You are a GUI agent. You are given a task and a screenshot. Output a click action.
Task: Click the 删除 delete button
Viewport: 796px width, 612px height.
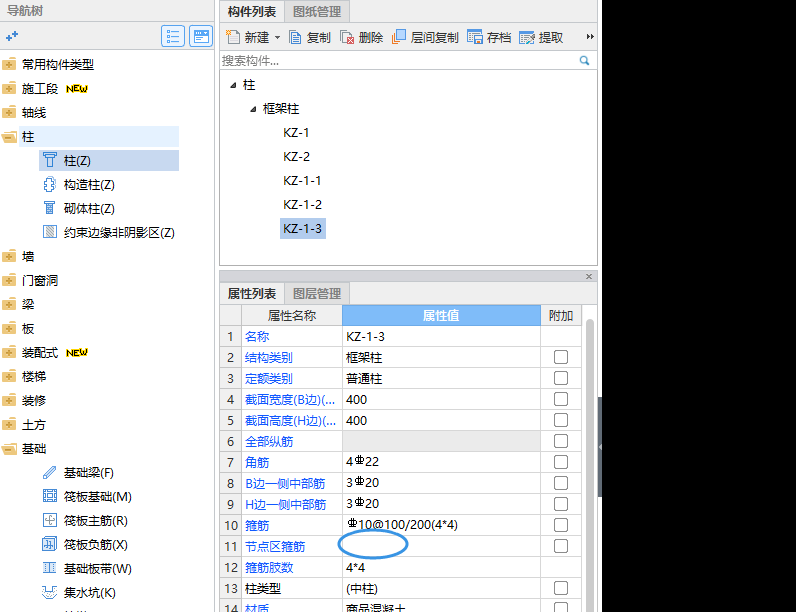361,38
